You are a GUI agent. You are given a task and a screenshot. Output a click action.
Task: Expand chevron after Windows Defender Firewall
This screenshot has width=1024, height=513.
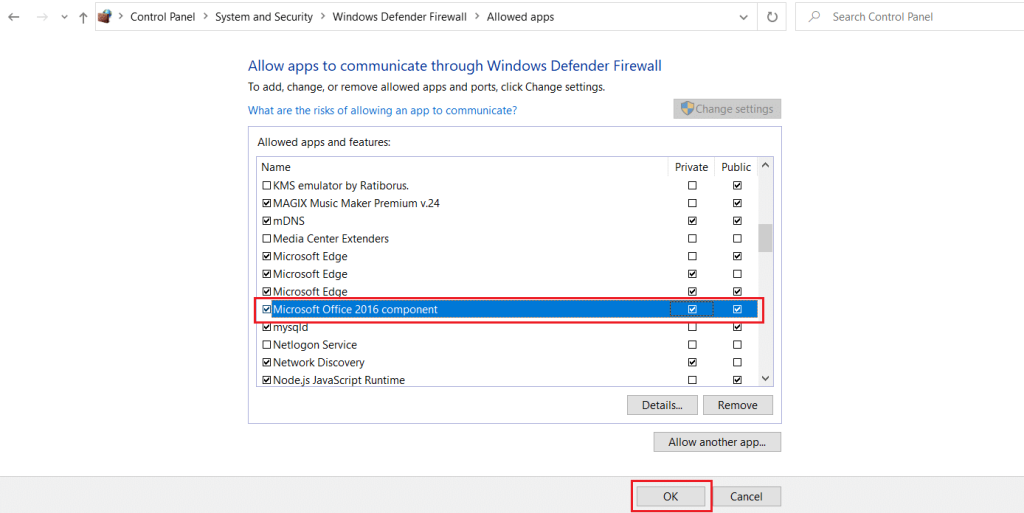coord(477,17)
